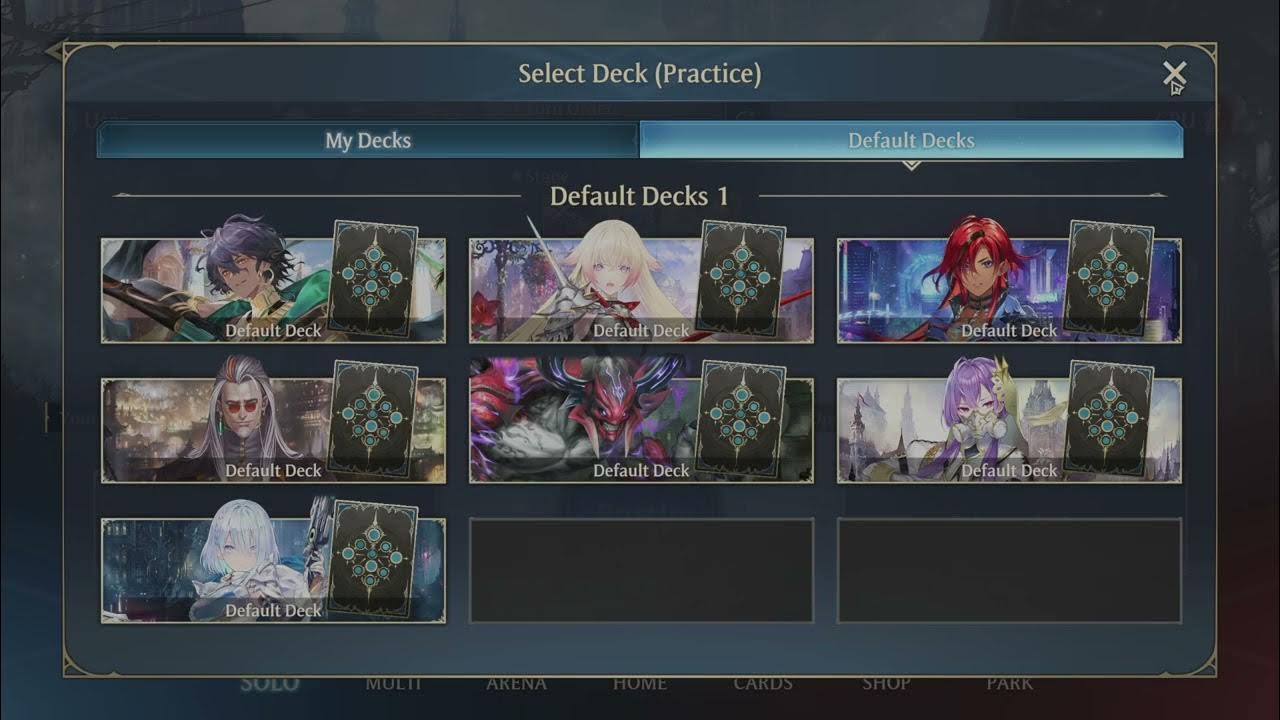This screenshot has height=720, width=1280.
Task: Click card back icon on red-haired deck
Action: 1109,278
